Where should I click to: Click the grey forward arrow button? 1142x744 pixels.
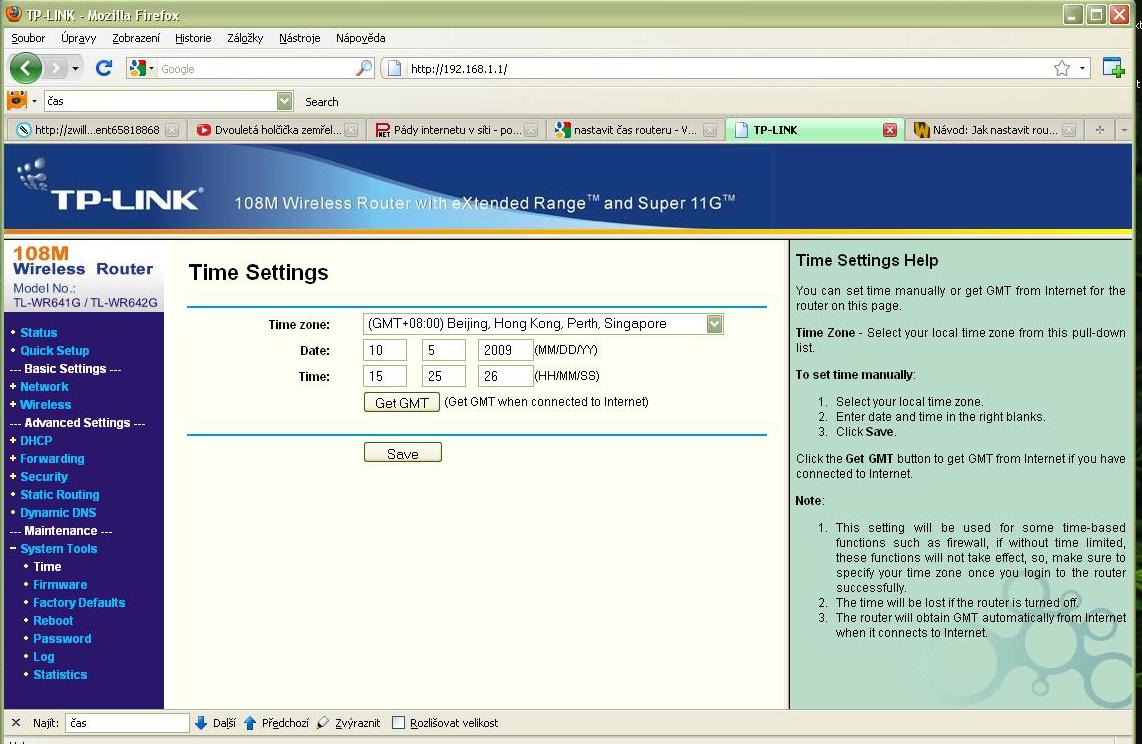[x=55, y=68]
